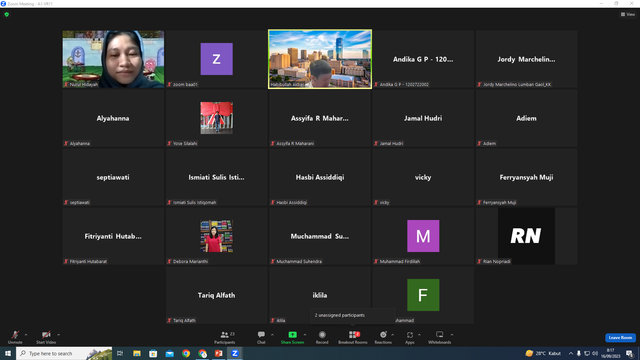Select the Ferryansyah Muji participant tile
This screenshot has width=640, height=360.
527,177
